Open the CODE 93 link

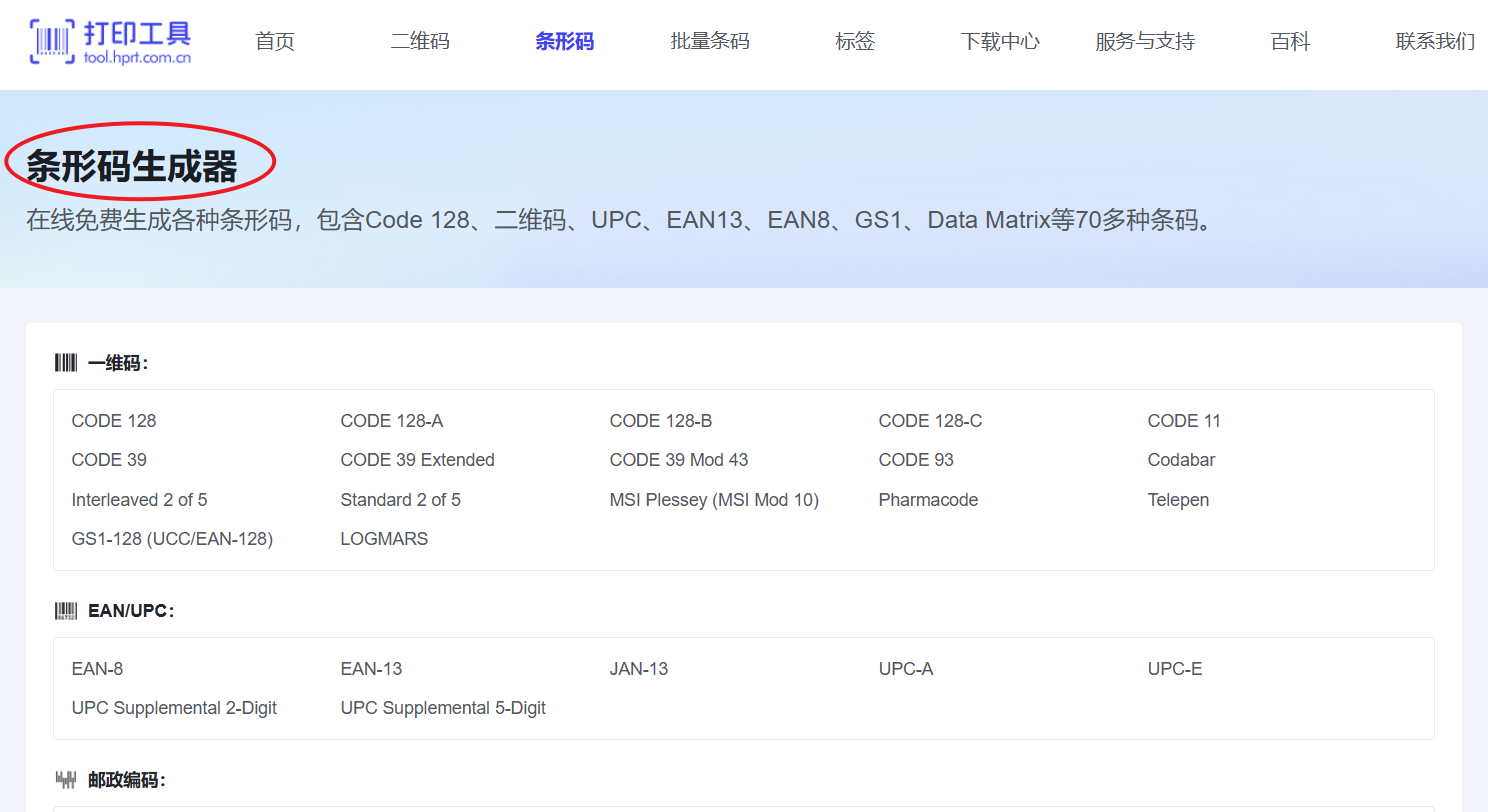(x=916, y=460)
